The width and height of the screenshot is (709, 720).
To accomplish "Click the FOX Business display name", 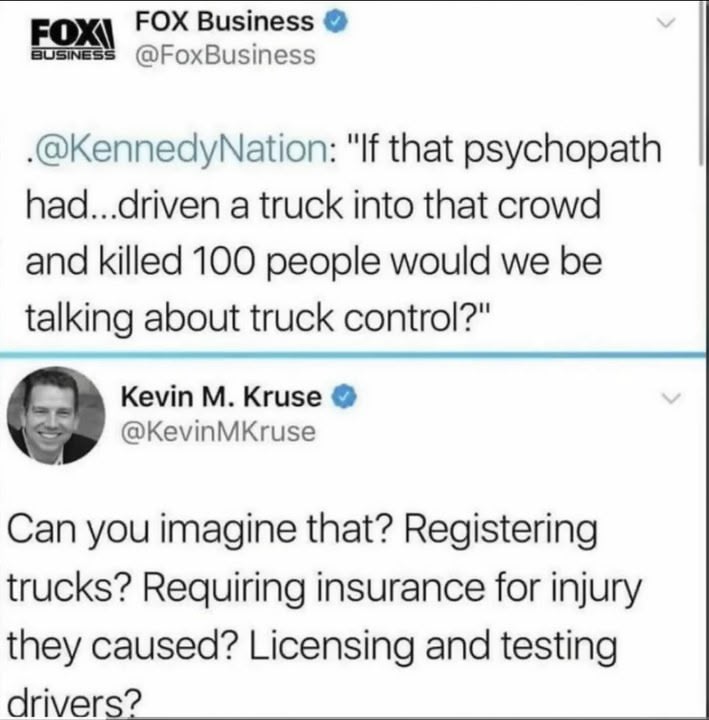I will tap(225, 22).
